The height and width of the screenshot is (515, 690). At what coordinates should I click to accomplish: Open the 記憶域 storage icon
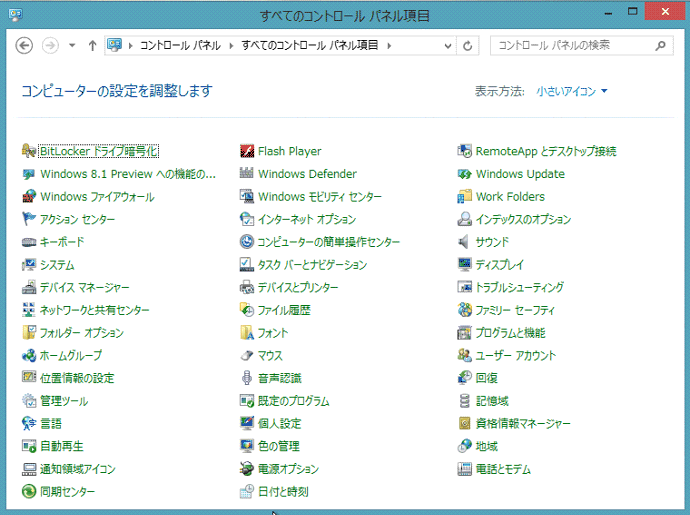(x=464, y=401)
